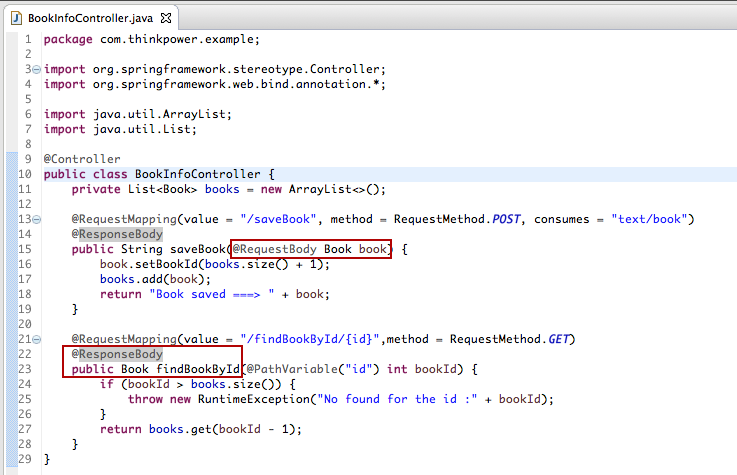Collapse the import block at line 3
The width and height of the screenshot is (737, 475).
coord(36,70)
